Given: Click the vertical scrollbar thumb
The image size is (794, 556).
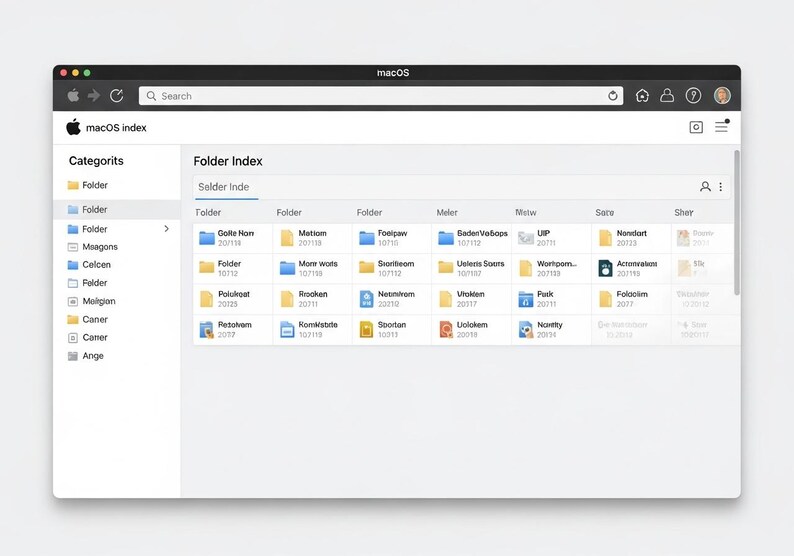Looking at the screenshot, I should (x=737, y=222).
